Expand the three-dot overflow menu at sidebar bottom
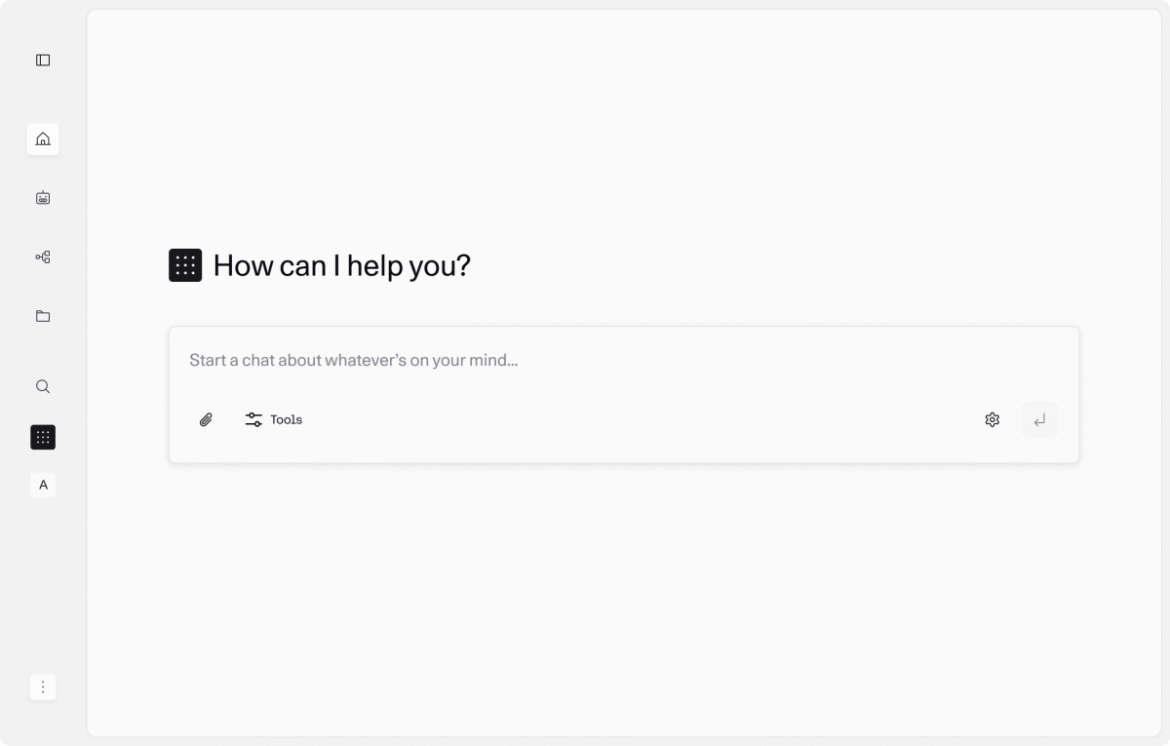The width and height of the screenshot is (1170, 746). [42, 687]
